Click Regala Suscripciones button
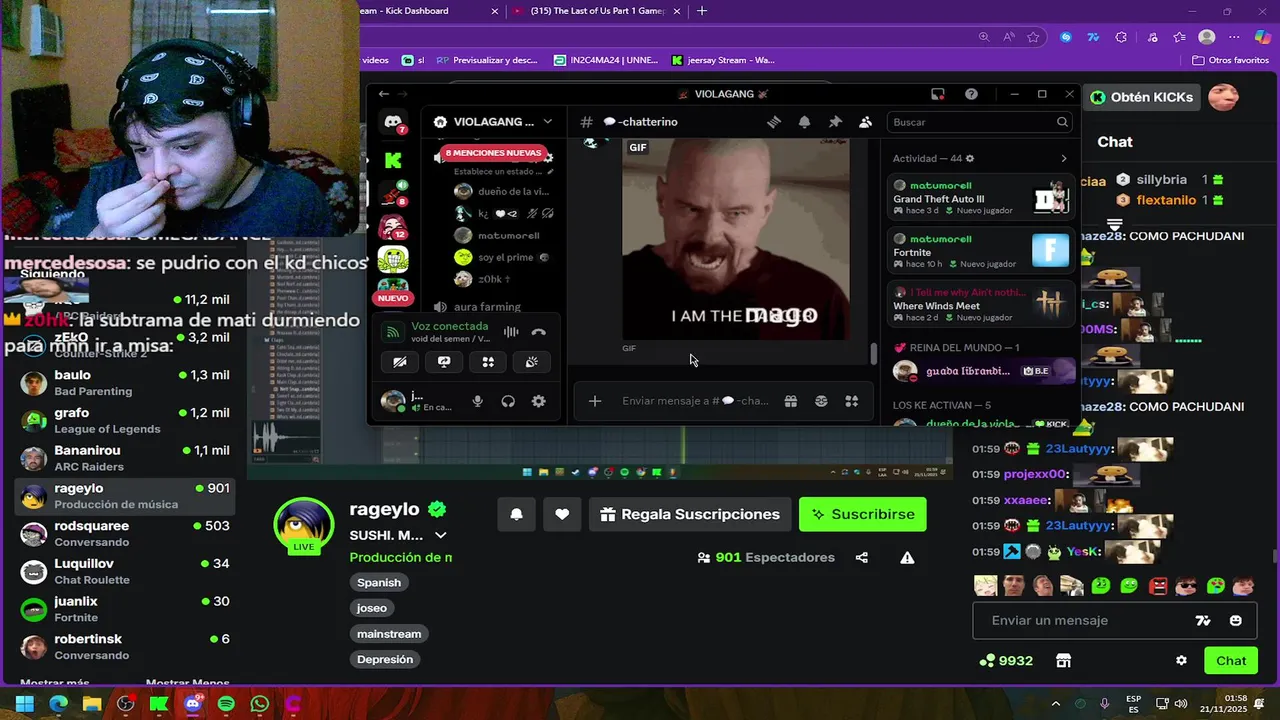 [x=689, y=514]
